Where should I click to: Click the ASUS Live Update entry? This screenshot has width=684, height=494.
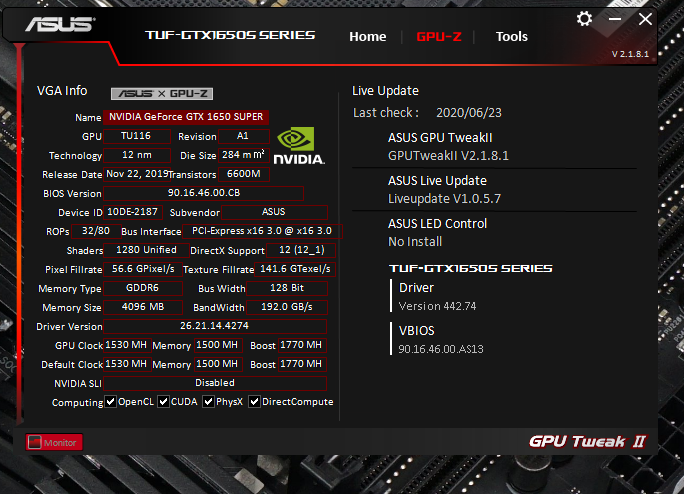point(437,181)
